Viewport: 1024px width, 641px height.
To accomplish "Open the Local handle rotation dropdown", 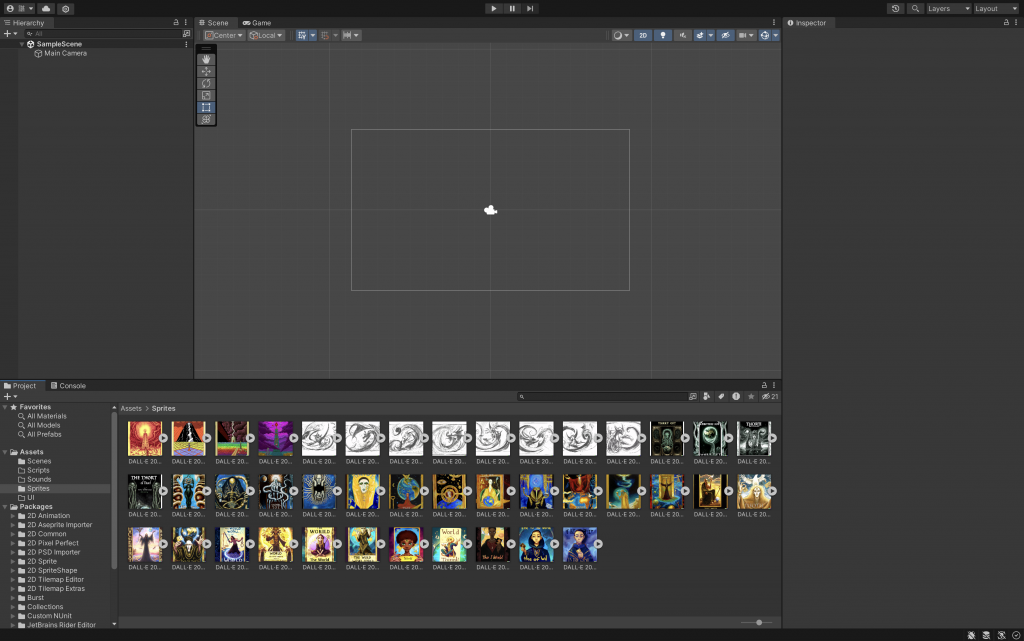I will point(266,35).
